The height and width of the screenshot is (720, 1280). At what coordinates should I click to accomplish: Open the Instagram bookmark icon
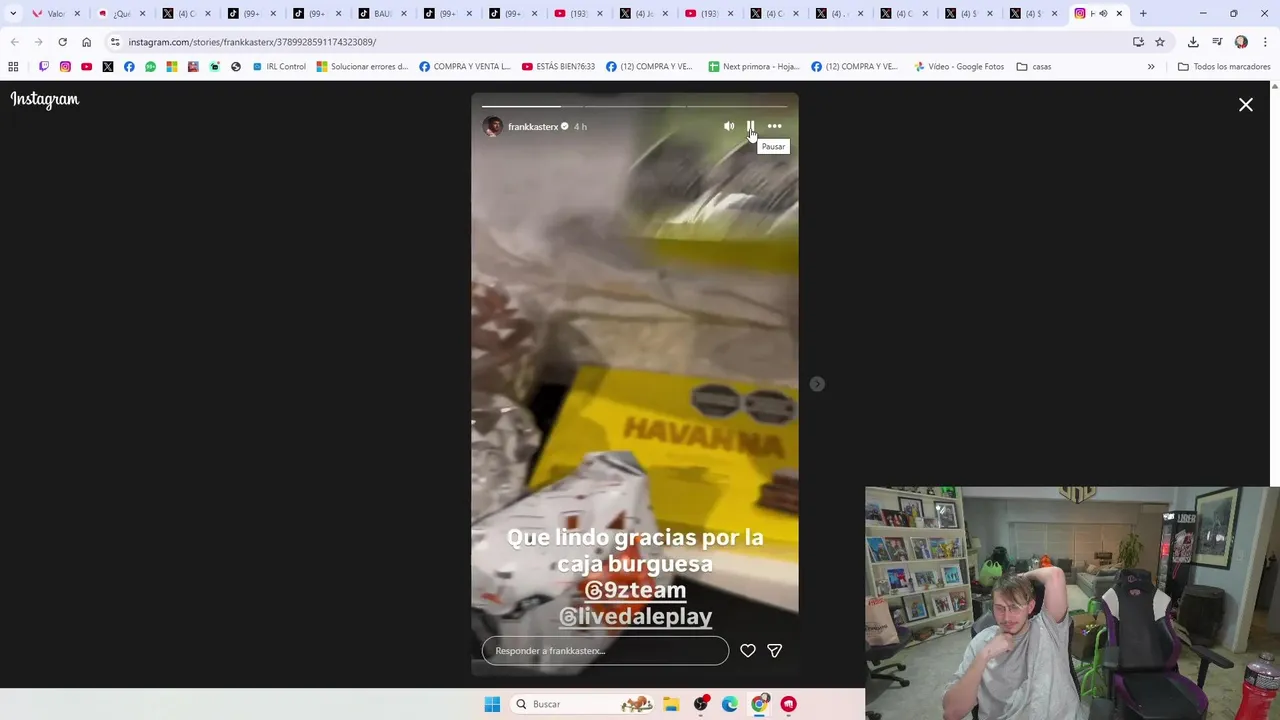(x=65, y=67)
